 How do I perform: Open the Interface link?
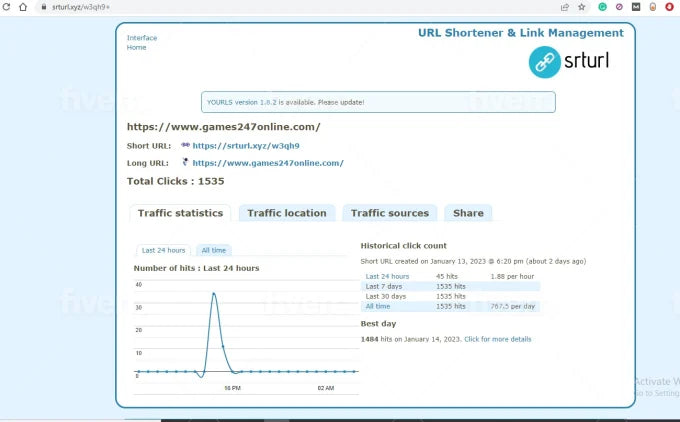coord(142,38)
